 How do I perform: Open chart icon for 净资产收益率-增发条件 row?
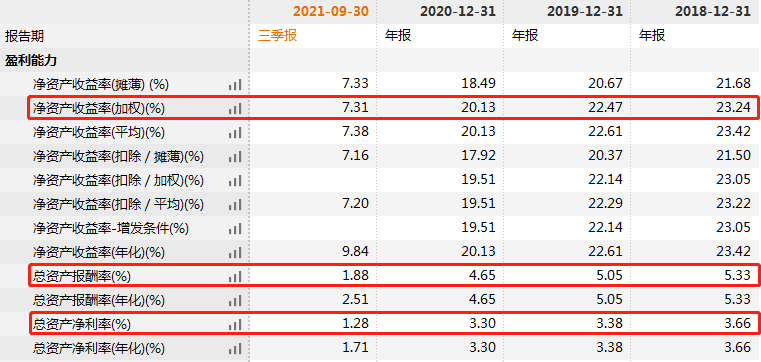coord(235,229)
